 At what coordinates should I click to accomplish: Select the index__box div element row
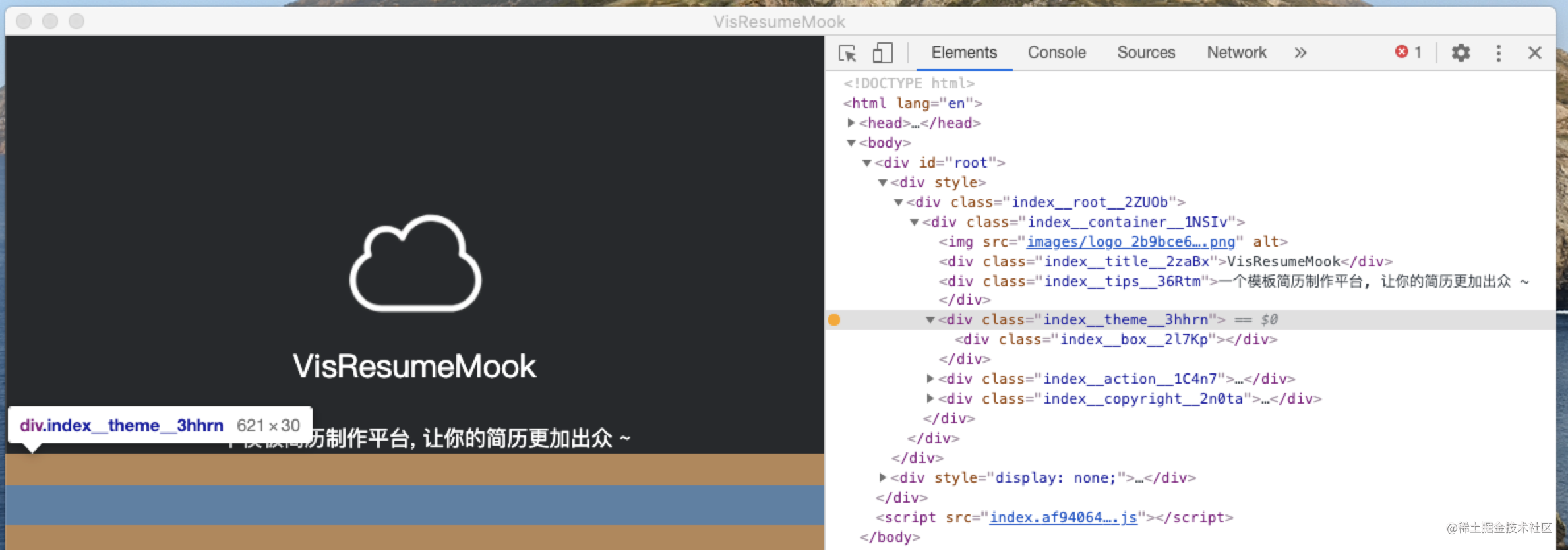(1116, 340)
